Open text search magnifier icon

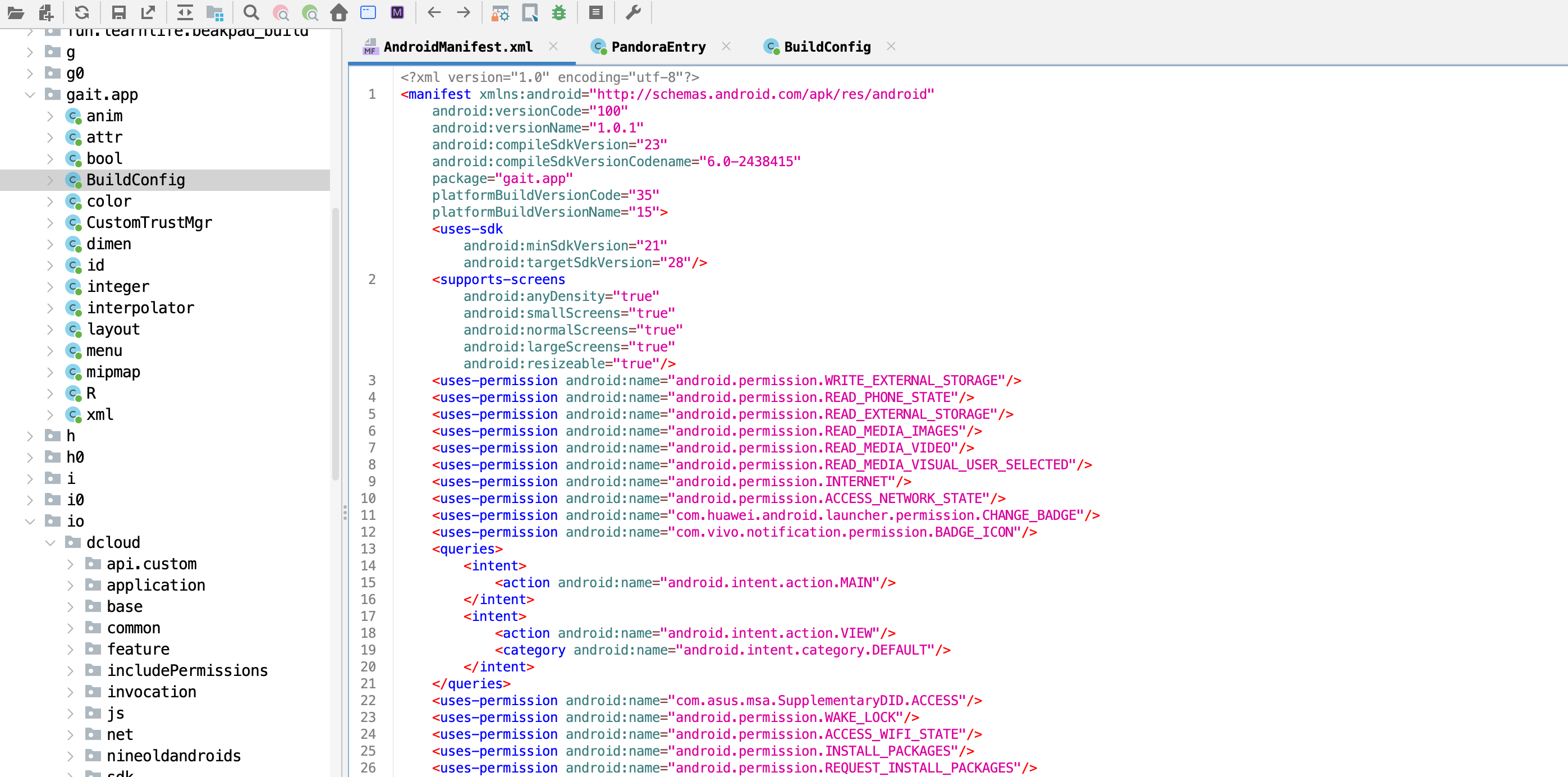coord(251,13)
